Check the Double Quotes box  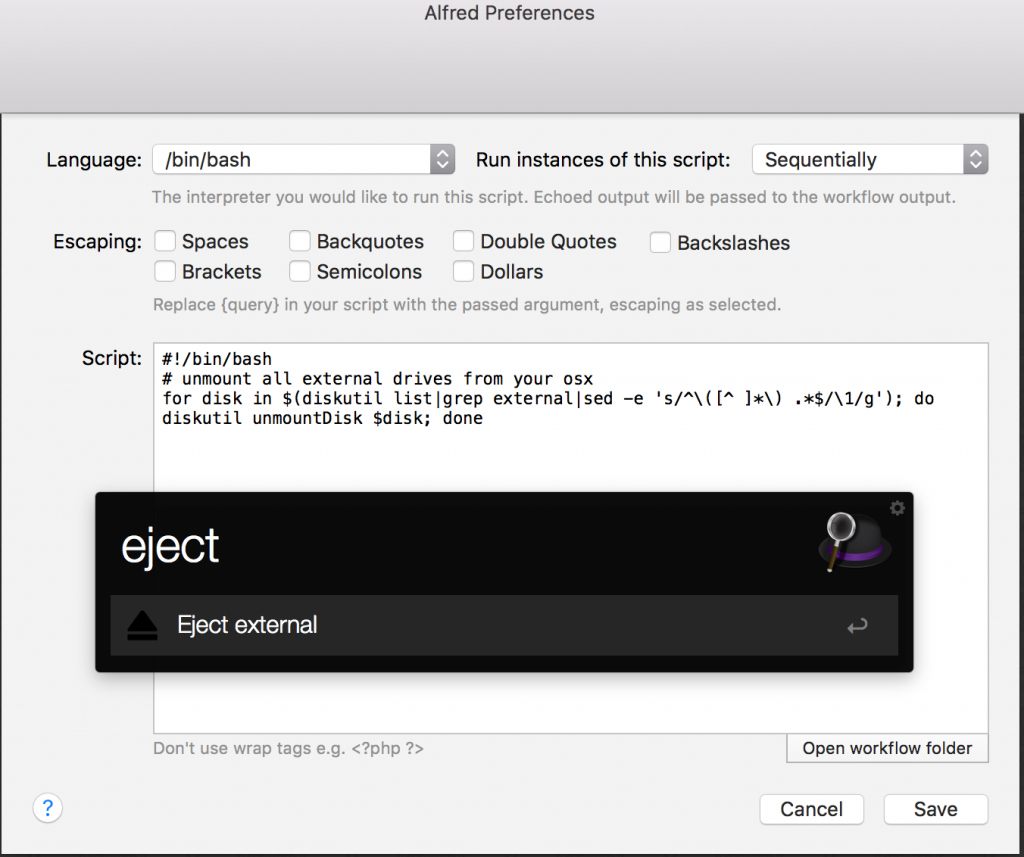coord(464,241)
